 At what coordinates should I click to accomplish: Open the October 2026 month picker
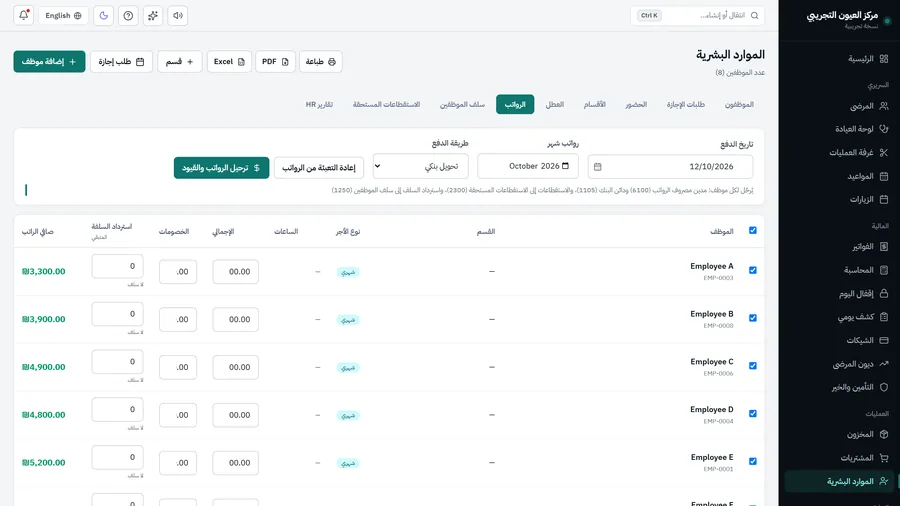(527, 166)
